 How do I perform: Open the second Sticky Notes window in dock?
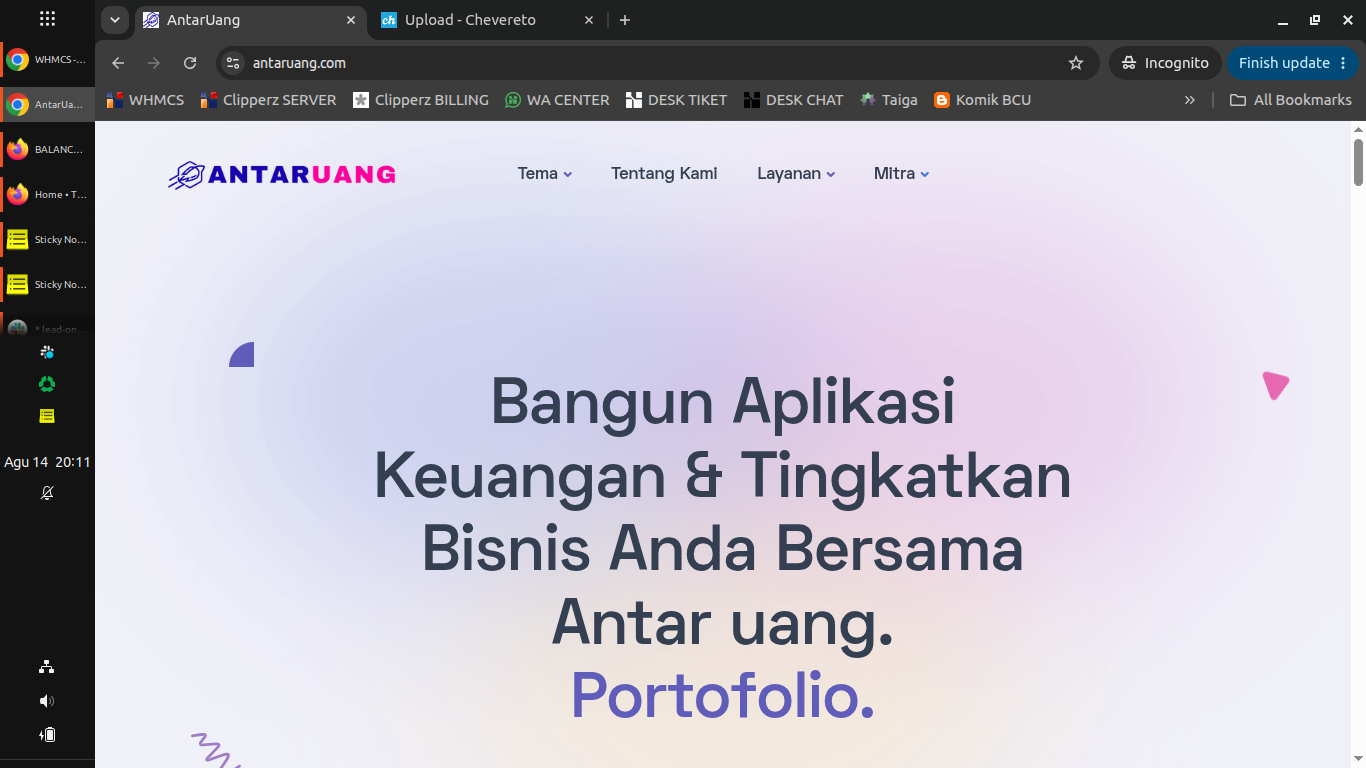[x=47, y=285]
